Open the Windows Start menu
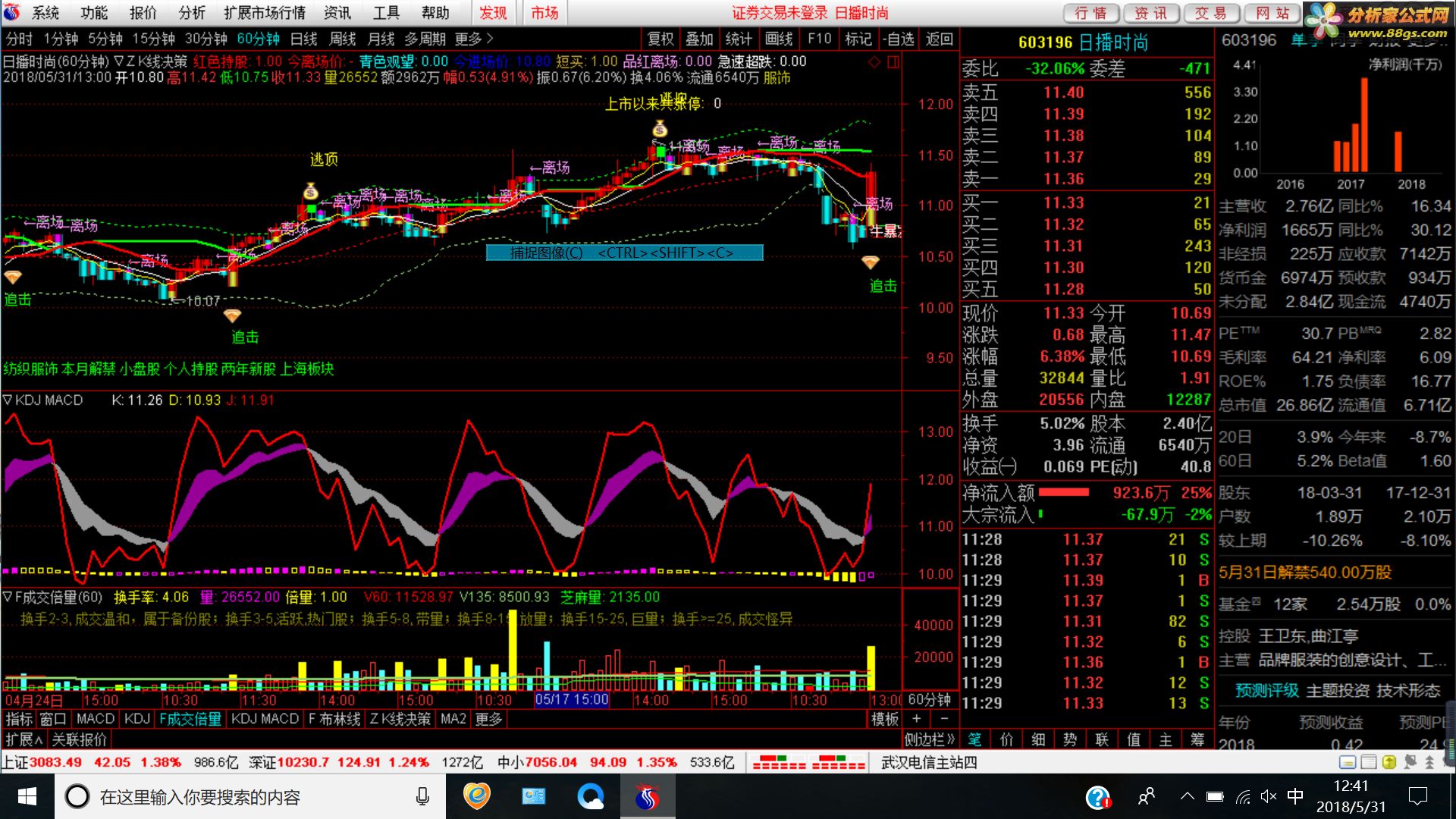 point(27,797)
